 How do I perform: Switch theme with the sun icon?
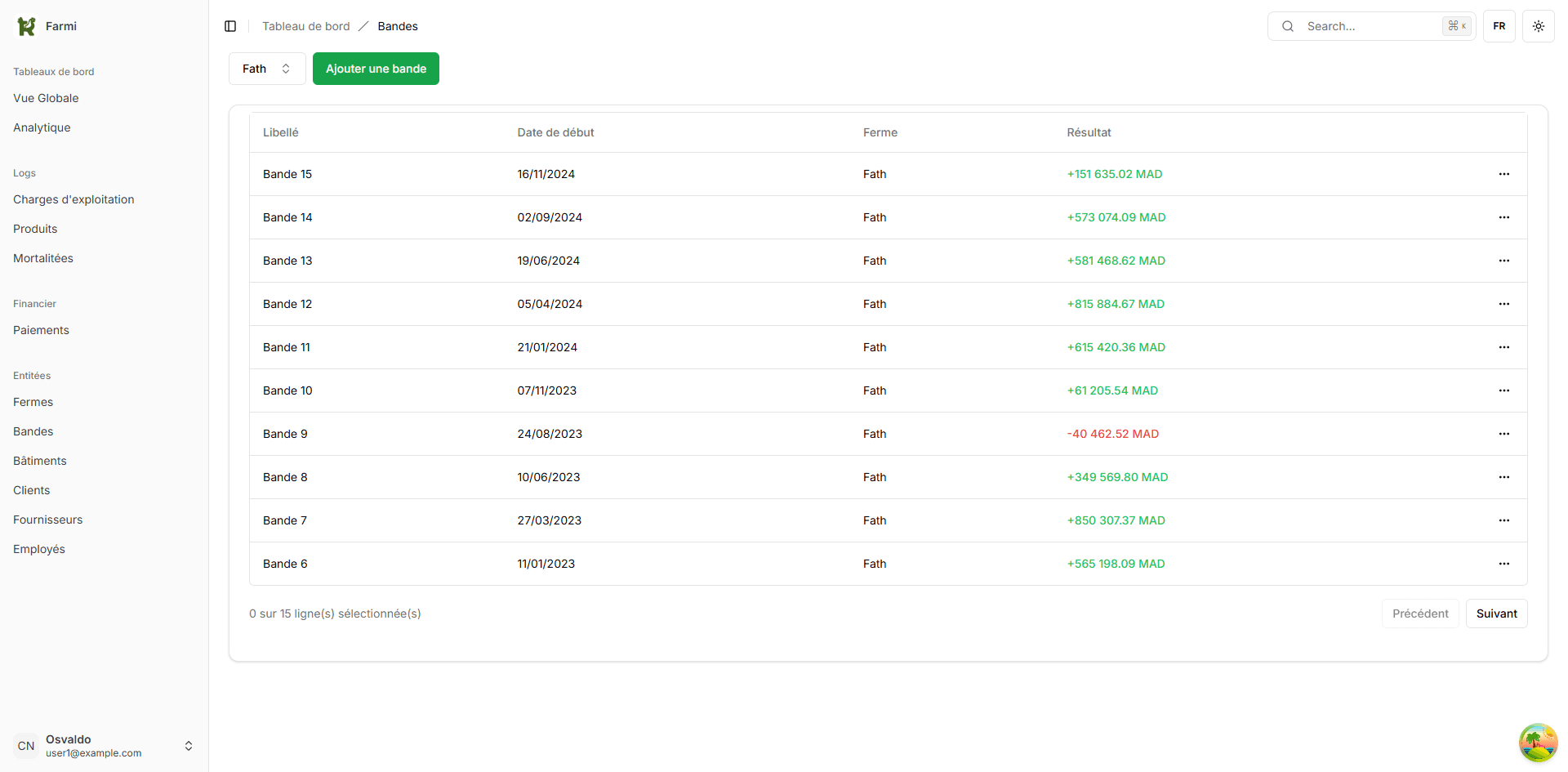[1539, 26]
